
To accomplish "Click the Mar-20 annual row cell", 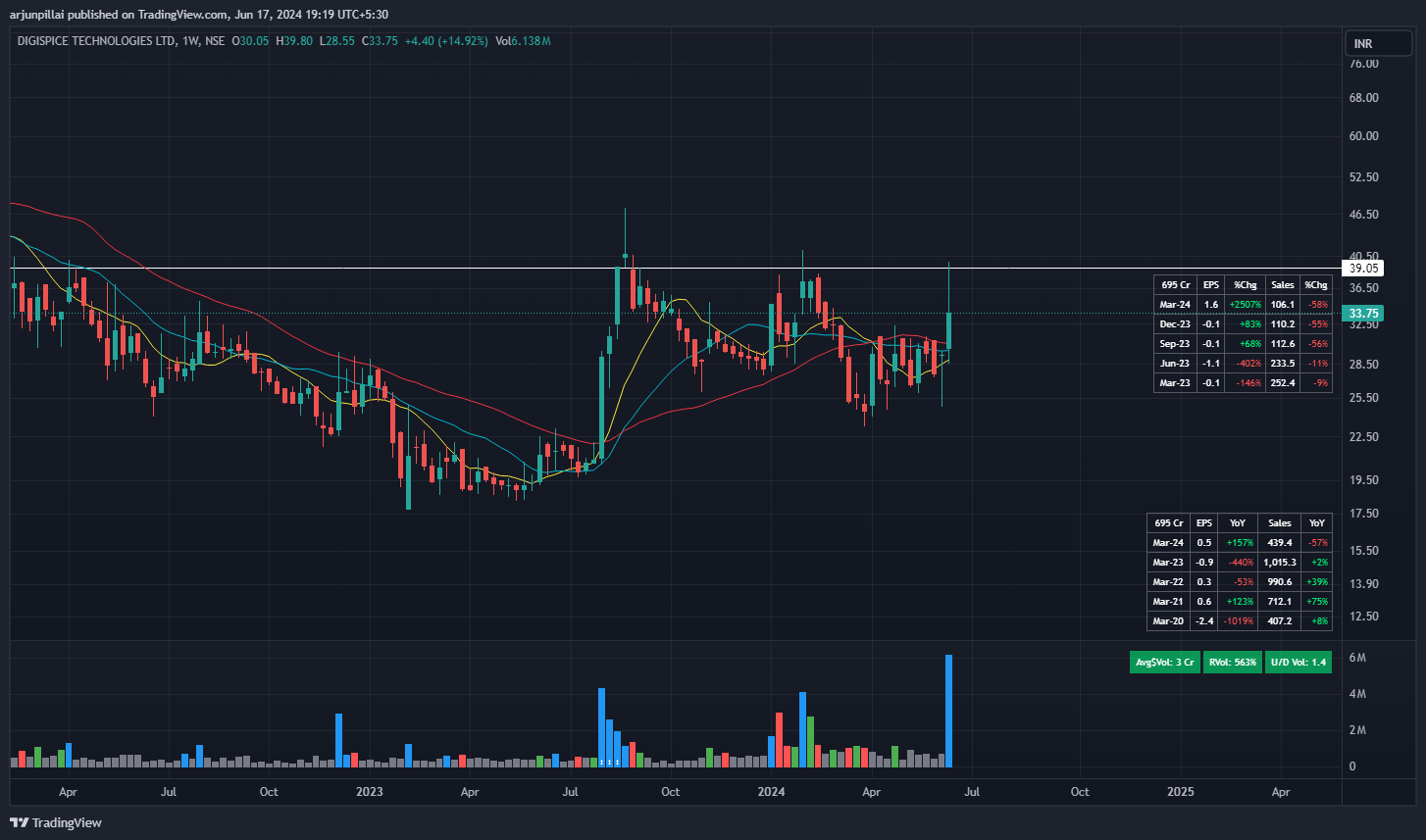I will tap(1168, 621).
